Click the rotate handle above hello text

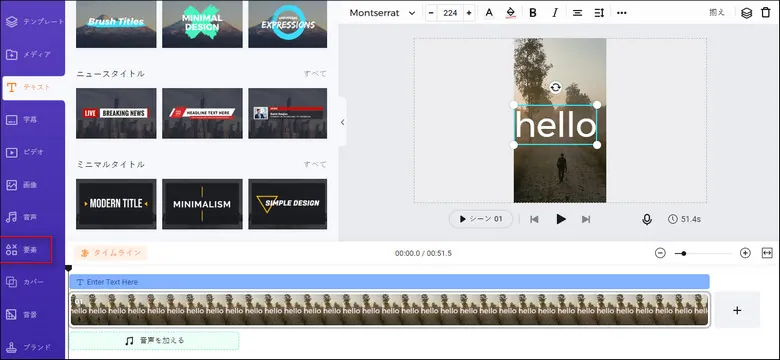pyautogui.click(x=556, y=88)
